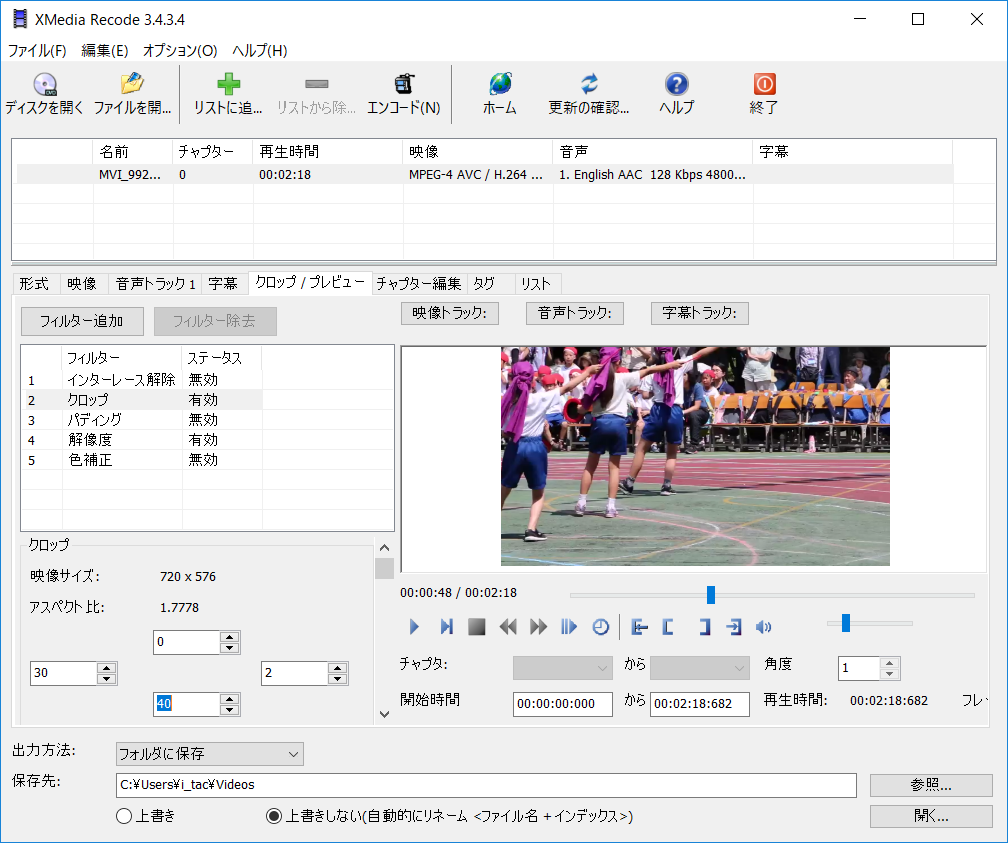Click the go to end marker icon
This screenshot has height=843, width=1008.
pos(734,627)
